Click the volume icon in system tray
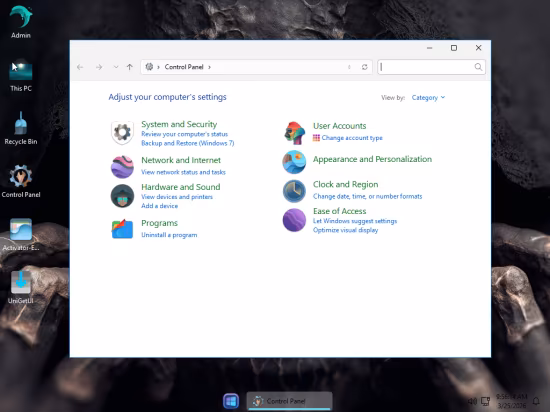The height and width of the screenshot is (412, 550). tap(472, 401)
